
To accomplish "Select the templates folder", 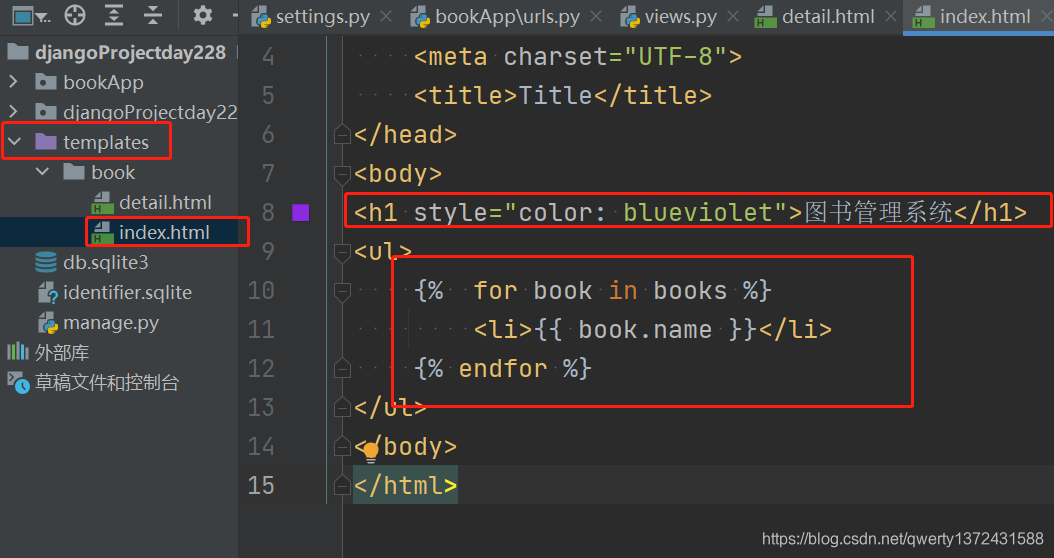I will point(106,143).
